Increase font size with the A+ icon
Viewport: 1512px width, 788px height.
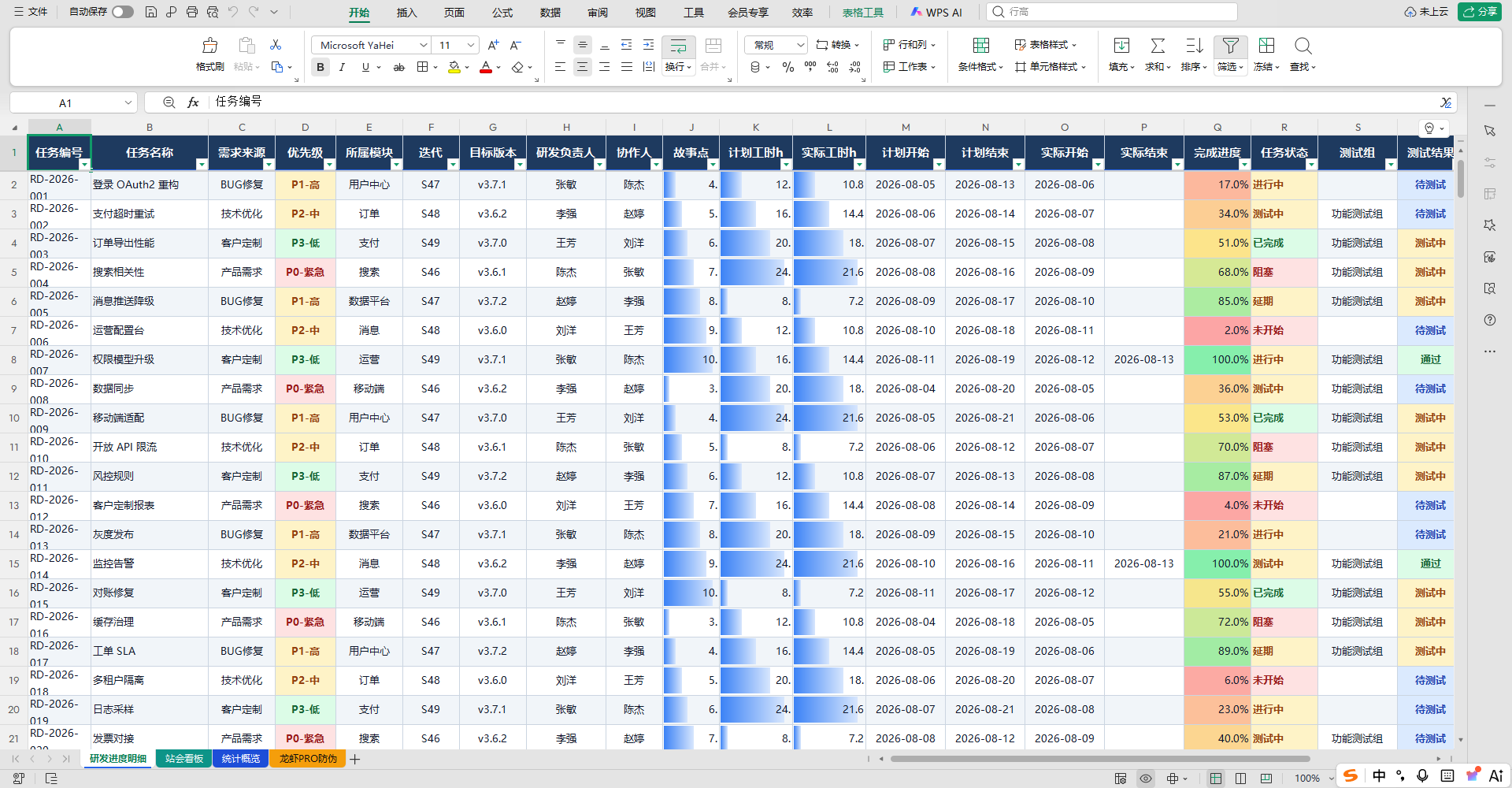pos(493,45)
